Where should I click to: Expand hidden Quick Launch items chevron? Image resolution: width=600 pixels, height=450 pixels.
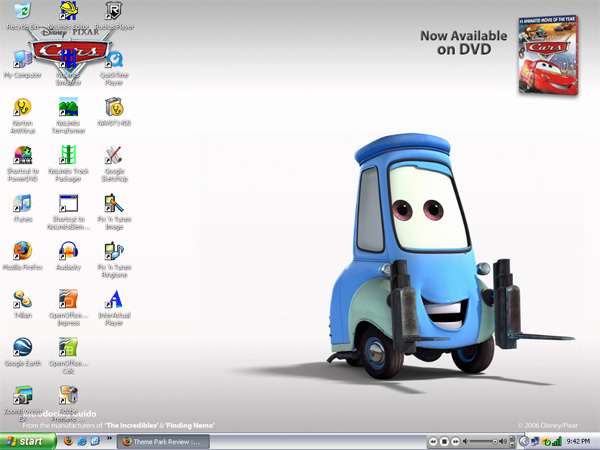pos(109,438)
